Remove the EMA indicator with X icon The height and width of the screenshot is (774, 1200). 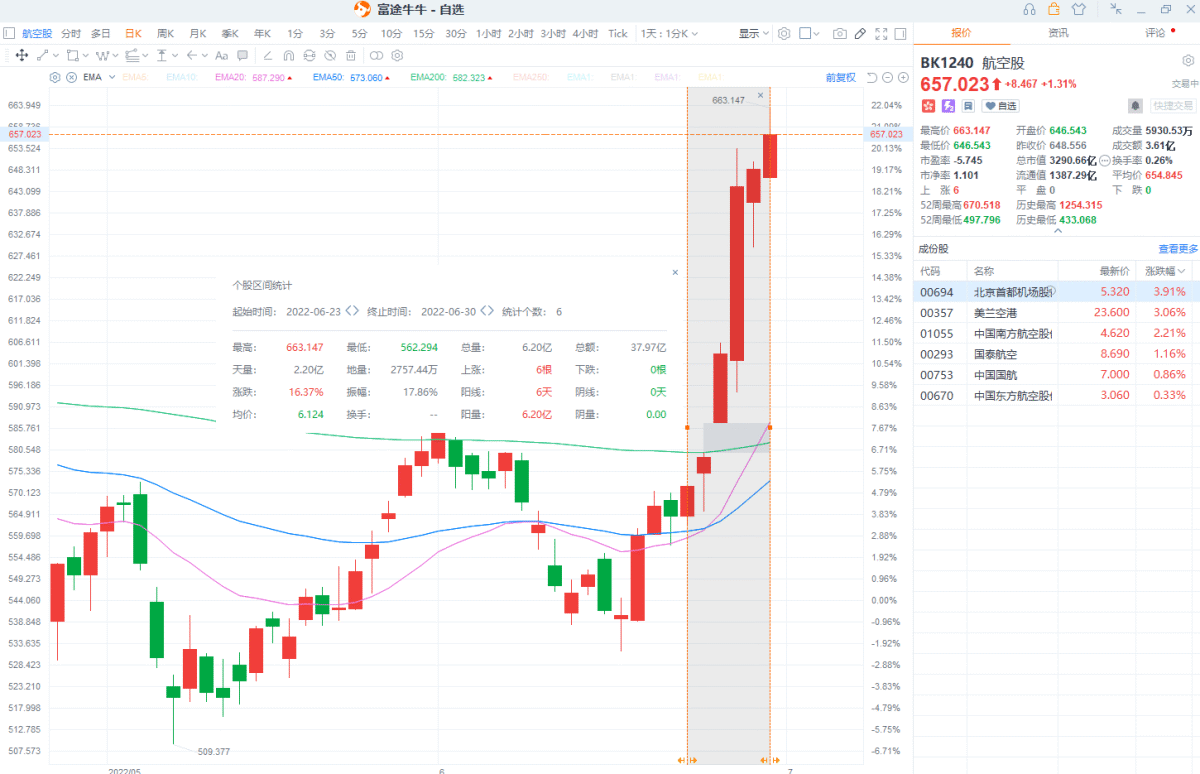pyautogui.click(x=71, y=77)
